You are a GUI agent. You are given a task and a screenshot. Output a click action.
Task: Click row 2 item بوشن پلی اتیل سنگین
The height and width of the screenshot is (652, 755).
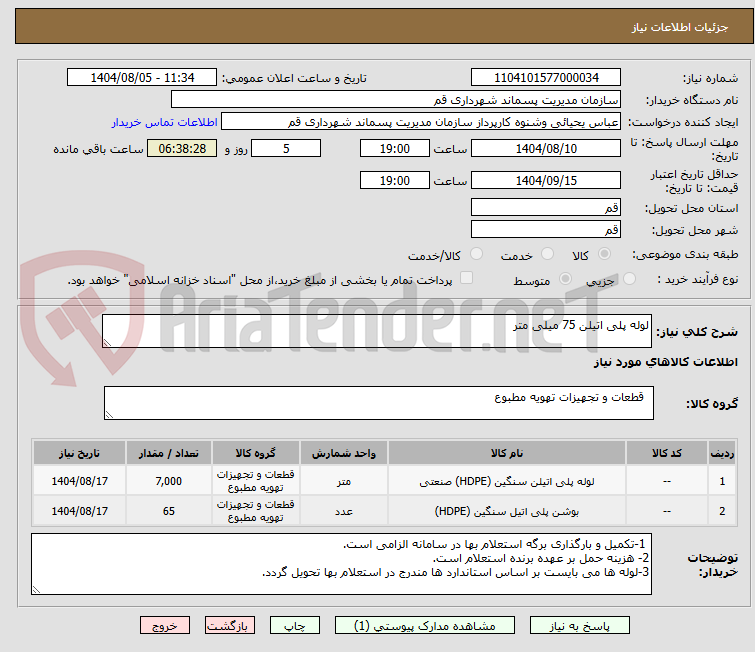click(507, 511)
